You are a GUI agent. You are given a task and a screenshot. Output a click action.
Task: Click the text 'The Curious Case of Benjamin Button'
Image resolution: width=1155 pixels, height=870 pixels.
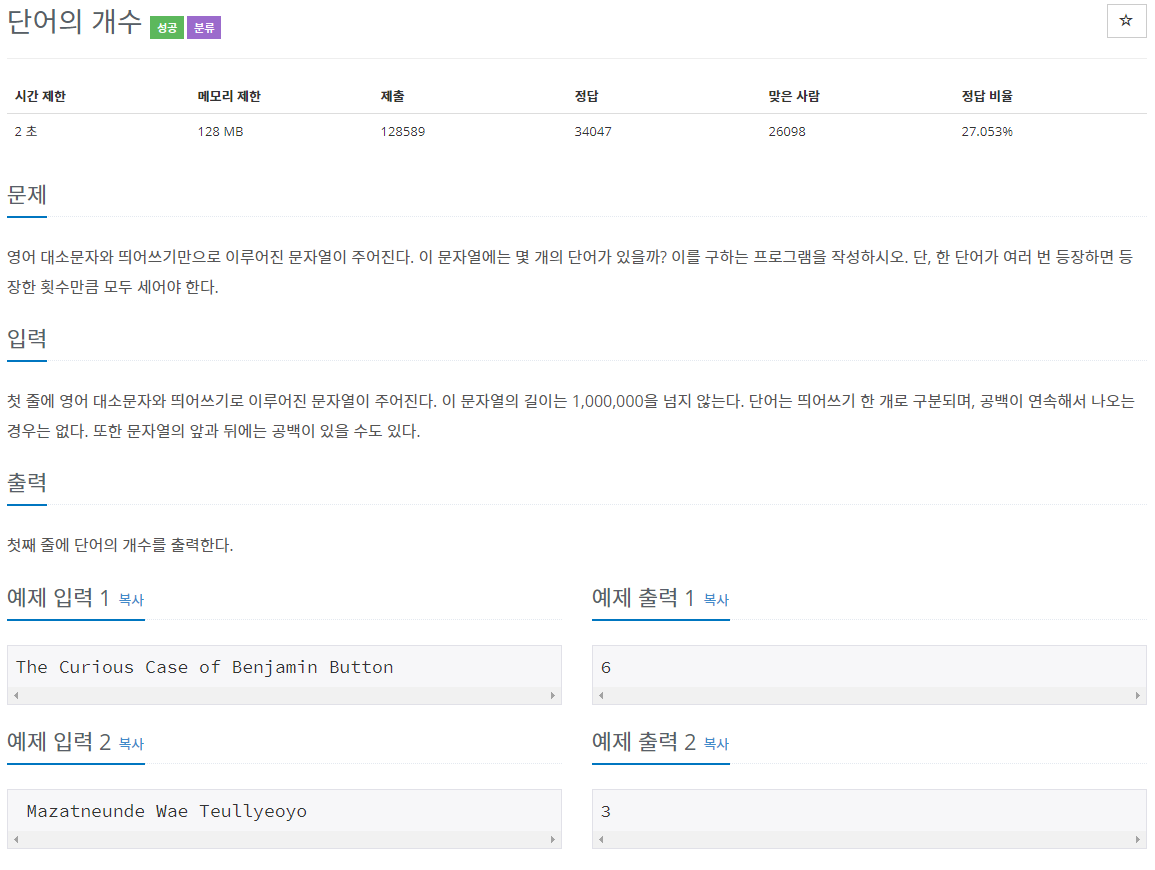pyautogui.click(x=205, y=667)
